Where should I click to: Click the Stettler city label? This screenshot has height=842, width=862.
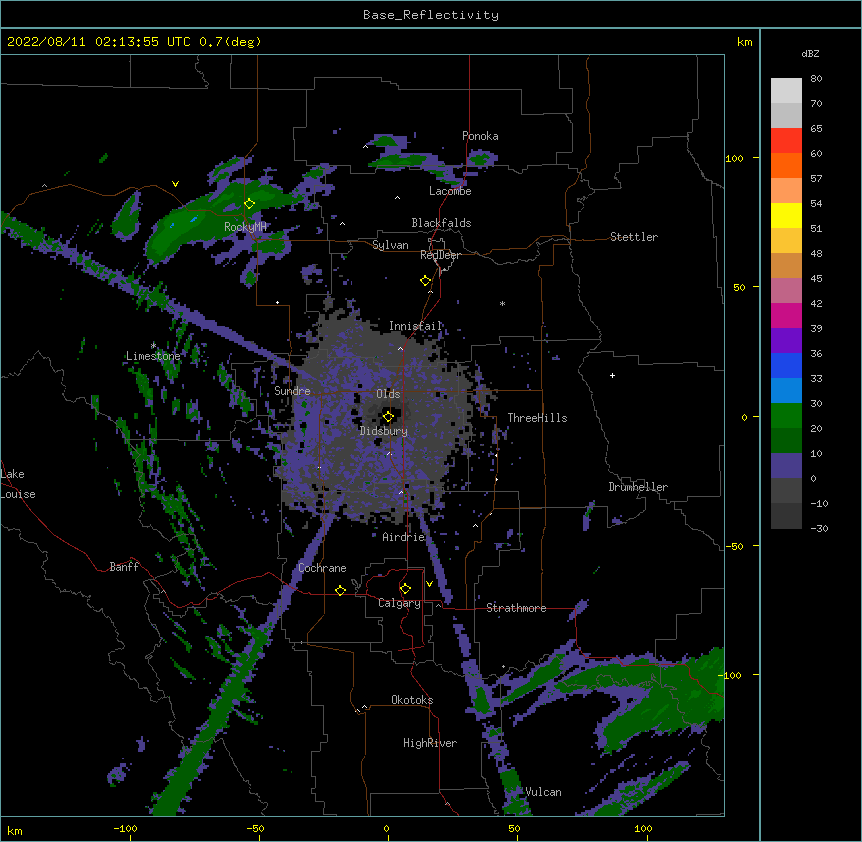[x=634, y=237]
